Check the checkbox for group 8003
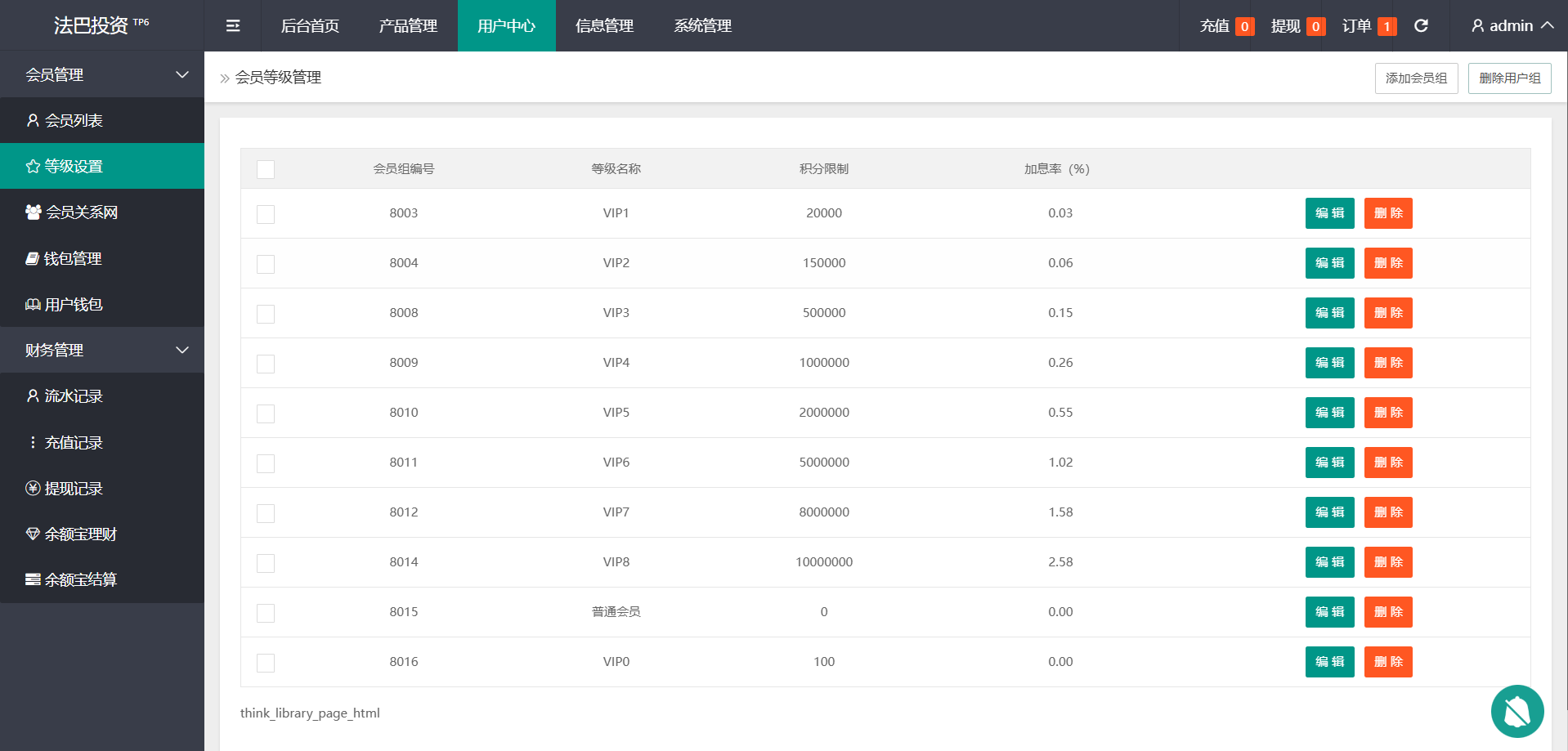Viewport: 1568px width, 751px height. (x=266, y=214)
